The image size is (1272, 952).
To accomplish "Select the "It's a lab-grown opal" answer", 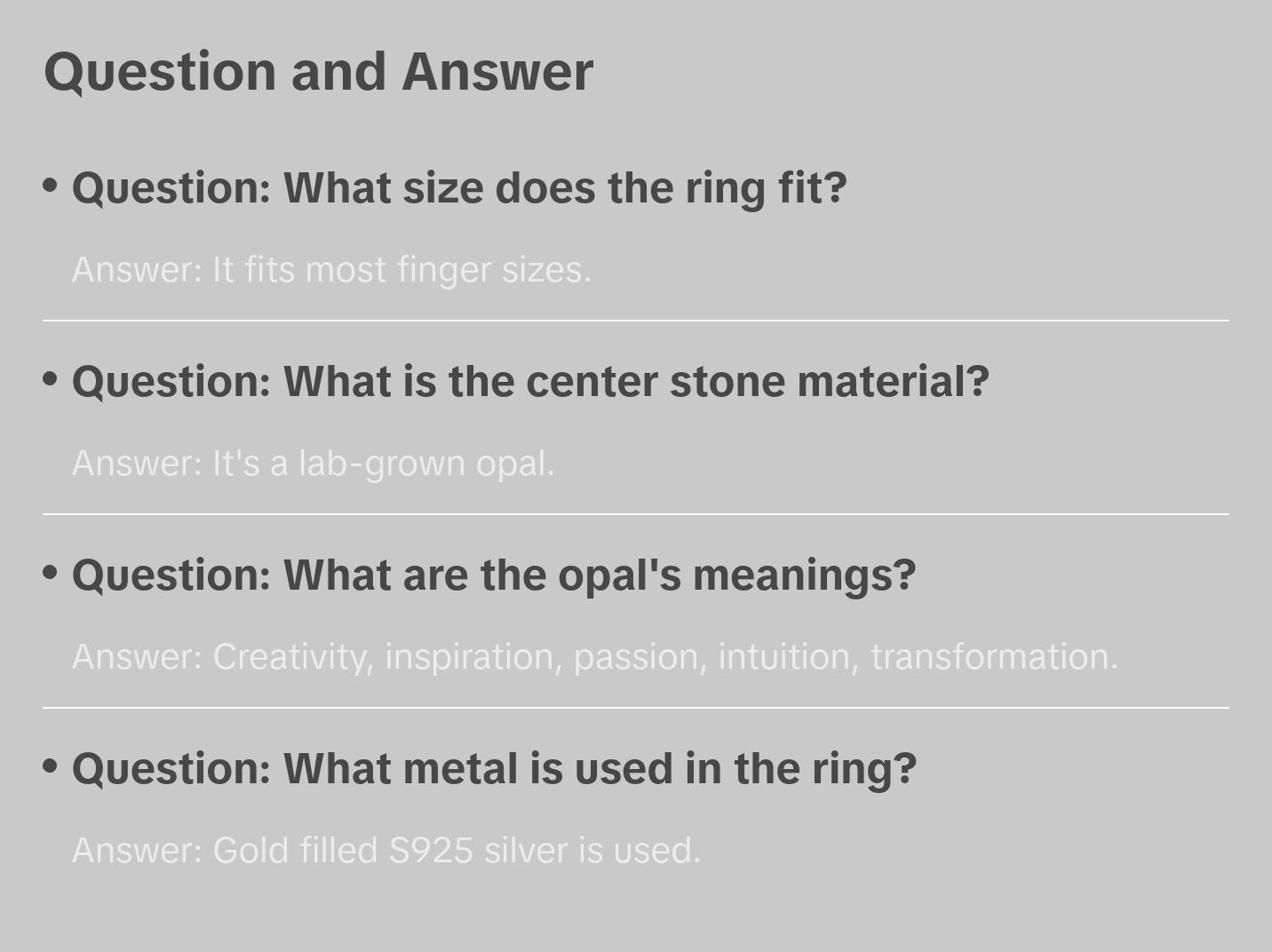I will (313, 464).
